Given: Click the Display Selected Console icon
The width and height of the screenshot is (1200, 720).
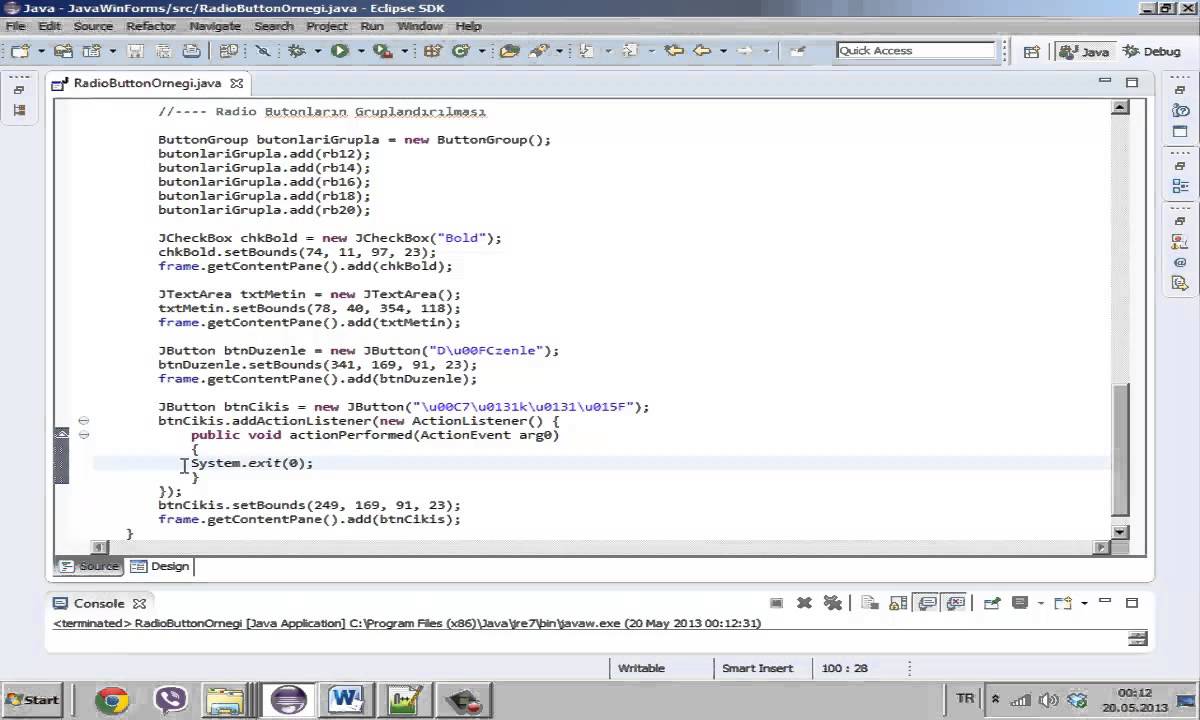Looking at the screenshot, I should pos(1020,603).
